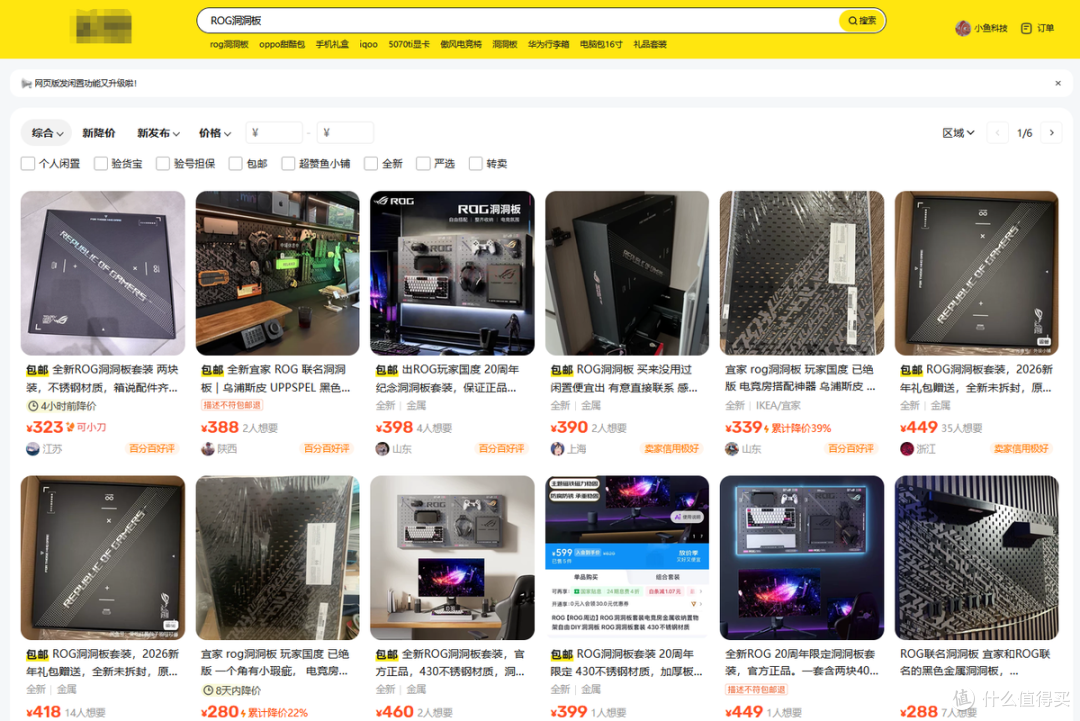The image size is (1080, 721).
Task: Select the rog洞洞板 suggested keyword
Action: point(229,44)
